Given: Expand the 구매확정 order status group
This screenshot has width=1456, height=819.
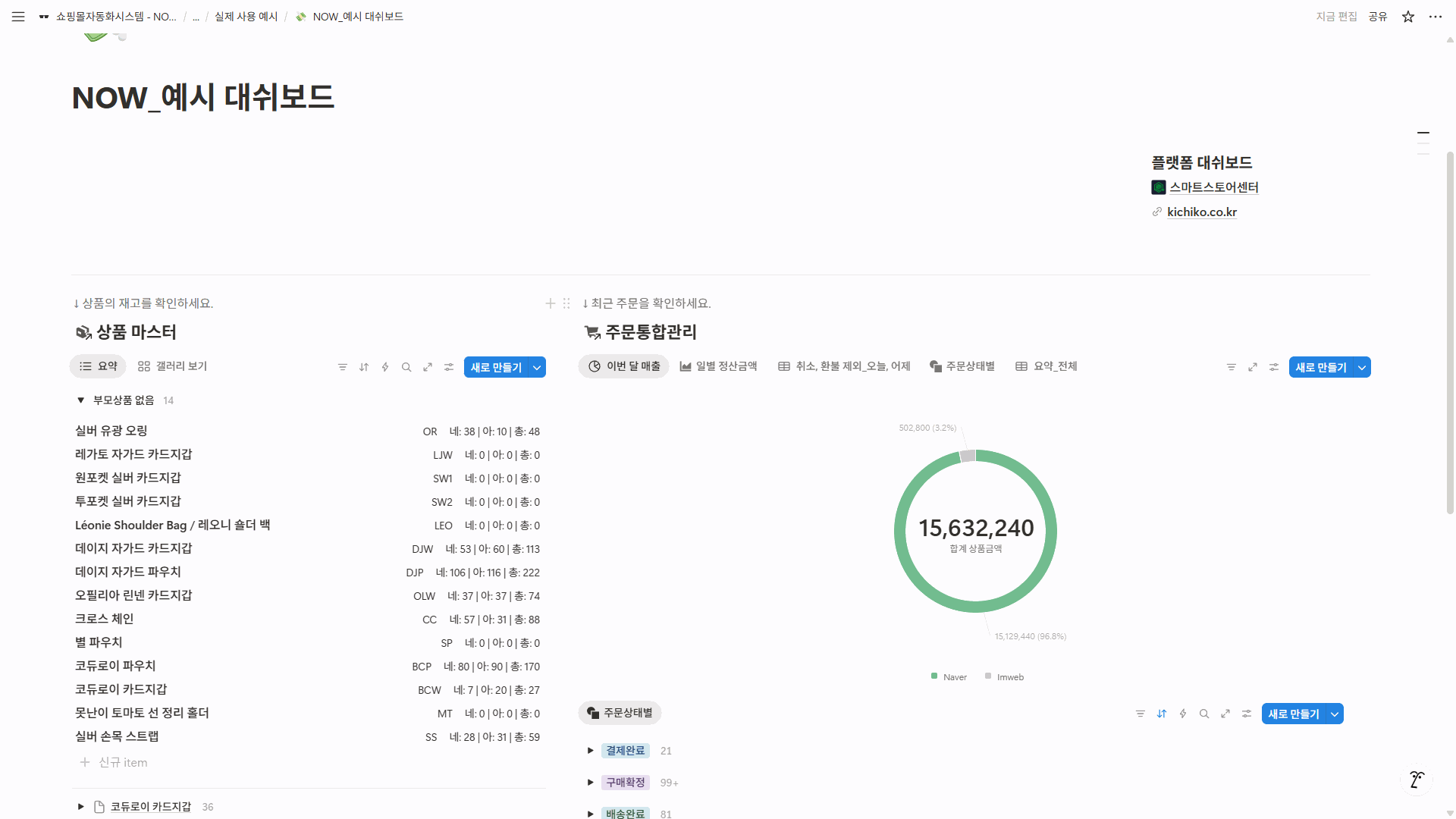Looking at the screenshot, I should [x=591, y=783].
